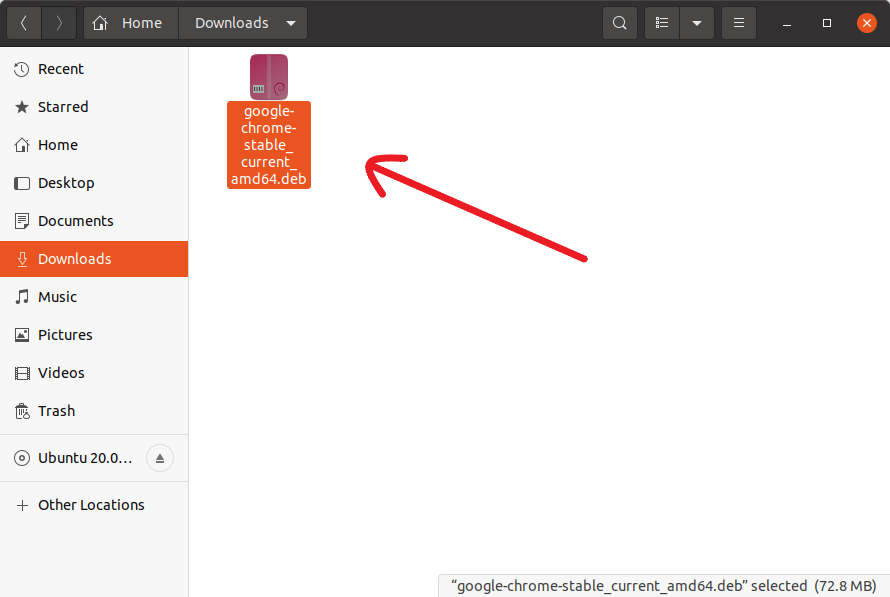Close the Files window
The width and height of the screenshot is (890, 597).
pyautogui.click(x=867, y=23)
